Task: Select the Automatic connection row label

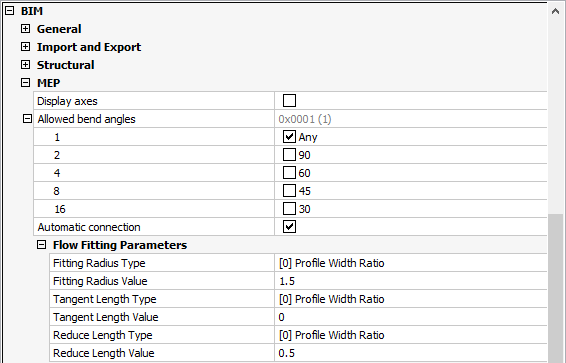Action: click(89, 227)
